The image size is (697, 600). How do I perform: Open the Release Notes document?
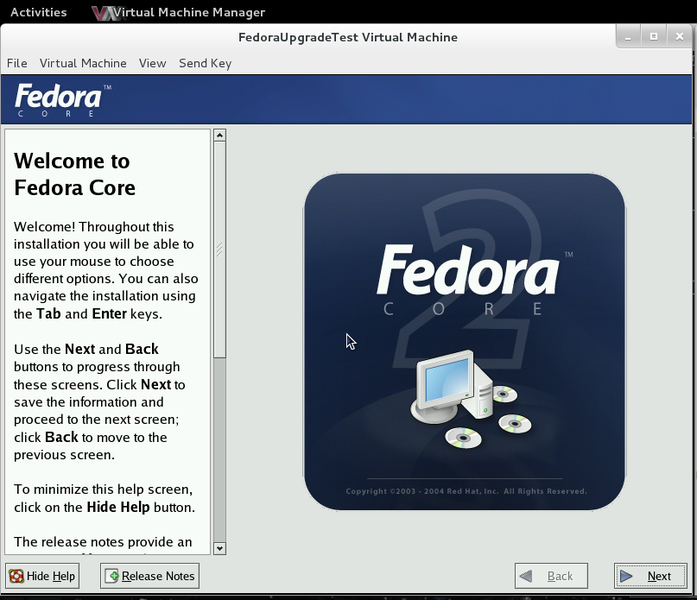pos(150,576)
